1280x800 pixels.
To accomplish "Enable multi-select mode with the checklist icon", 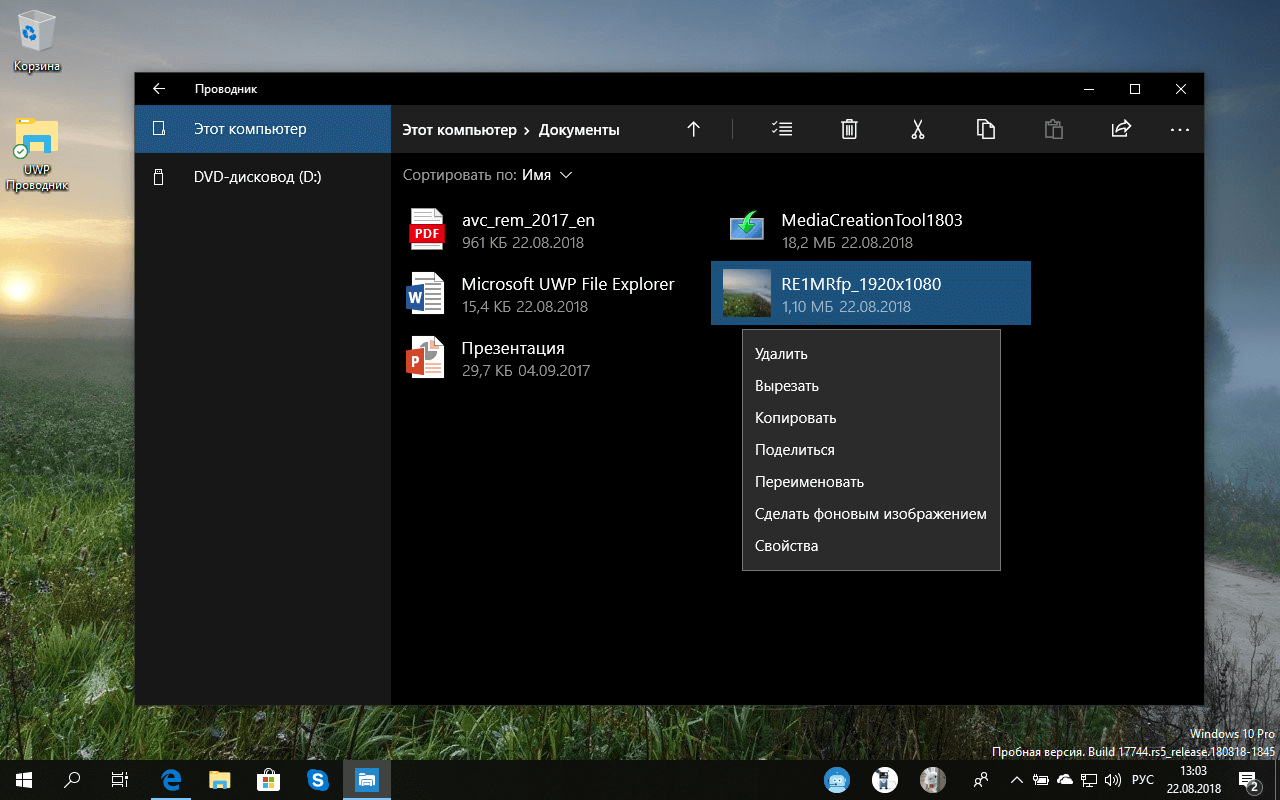I will coord(781,129).
